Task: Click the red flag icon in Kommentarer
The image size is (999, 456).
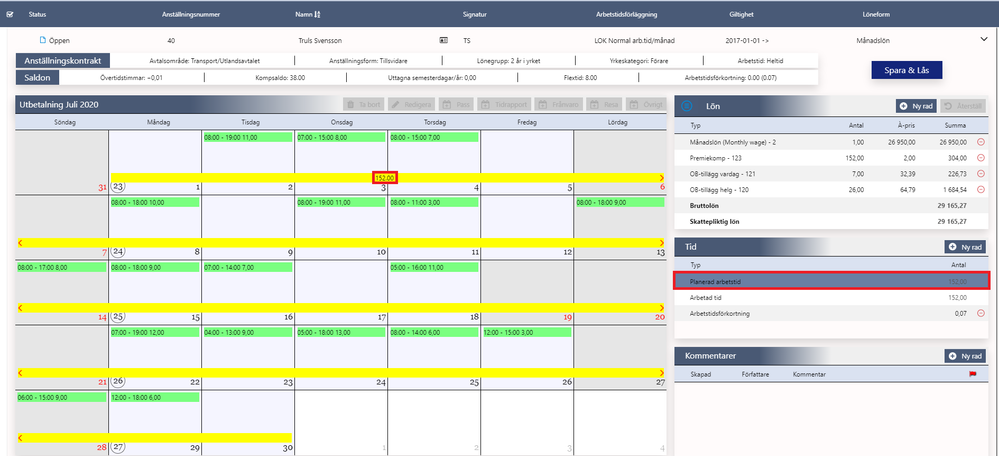Action: (x=972, y=374)
